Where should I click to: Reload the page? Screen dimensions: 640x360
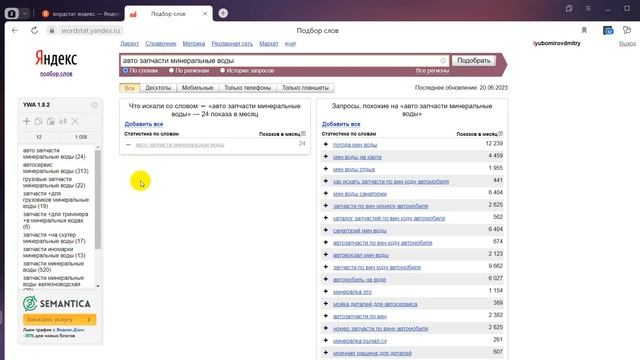(x=34, y=30)
